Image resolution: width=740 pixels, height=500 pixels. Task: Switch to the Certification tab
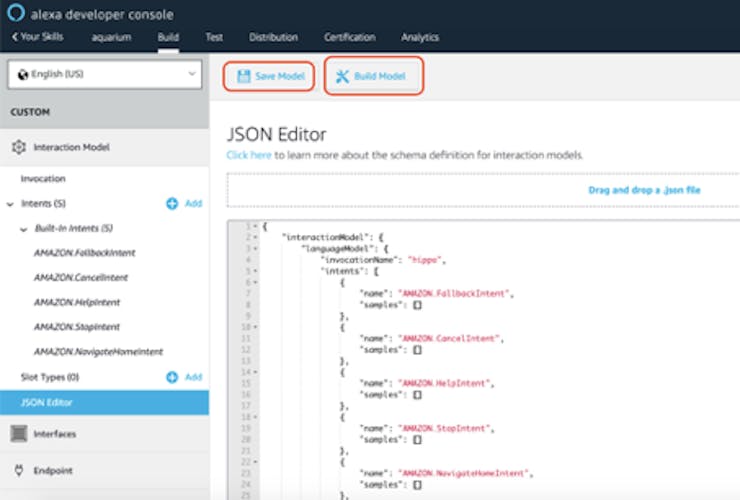[x=350, y=37]
